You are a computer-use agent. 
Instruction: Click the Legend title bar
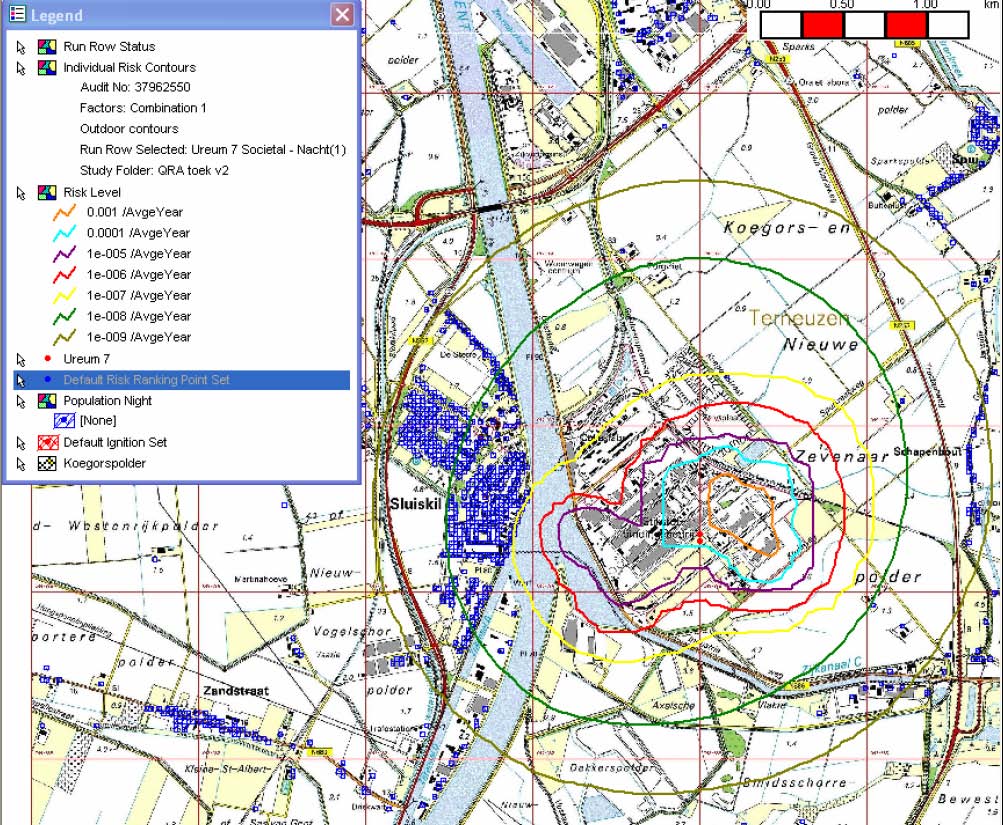[x=182, y=14]
